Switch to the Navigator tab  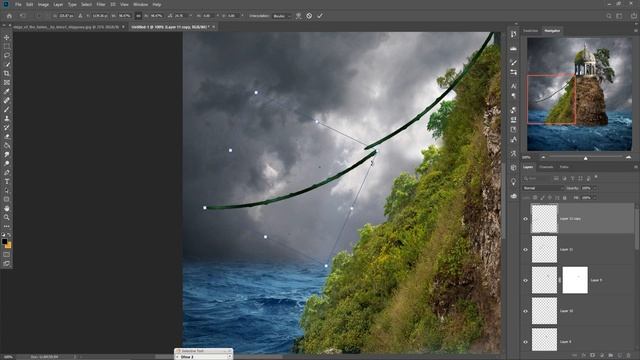[552, 31]
